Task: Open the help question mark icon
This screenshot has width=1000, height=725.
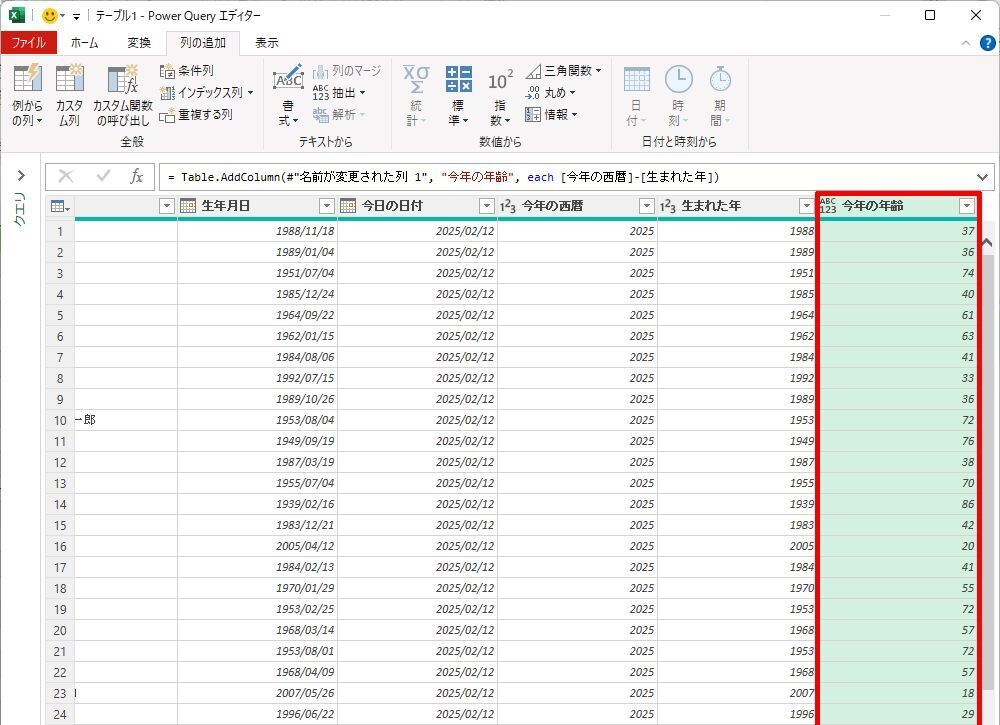Action: point(987,43)
